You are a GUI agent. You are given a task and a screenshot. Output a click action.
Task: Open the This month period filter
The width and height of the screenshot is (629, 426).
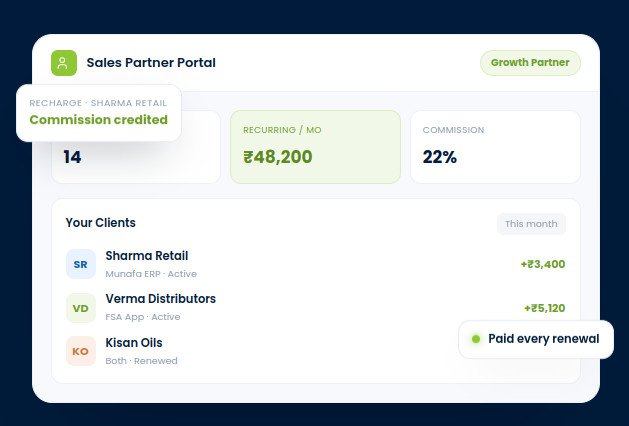point(531,224)
